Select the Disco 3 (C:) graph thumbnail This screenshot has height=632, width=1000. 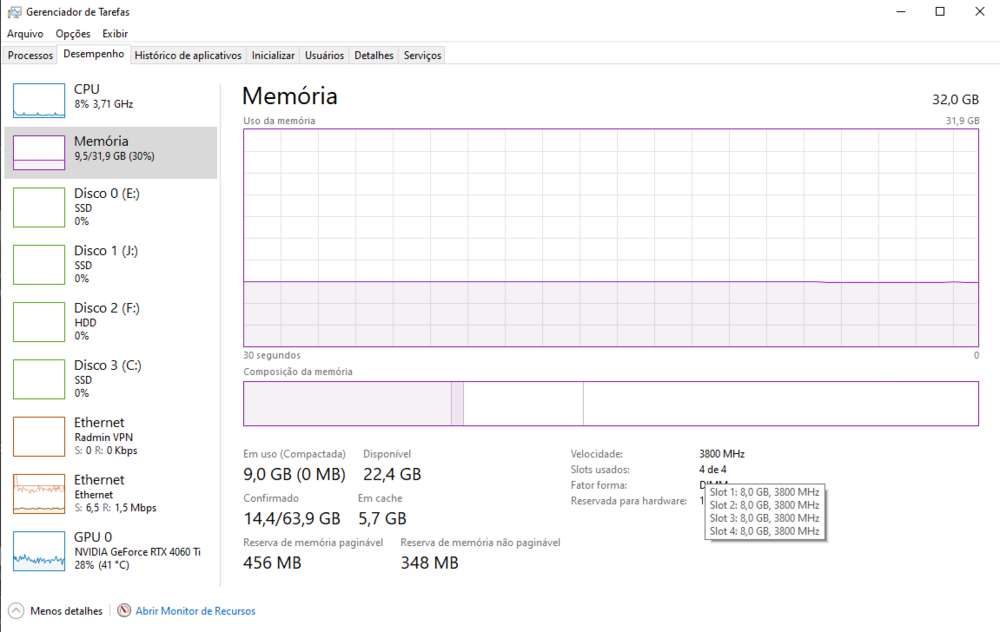[x=39, y=378]
